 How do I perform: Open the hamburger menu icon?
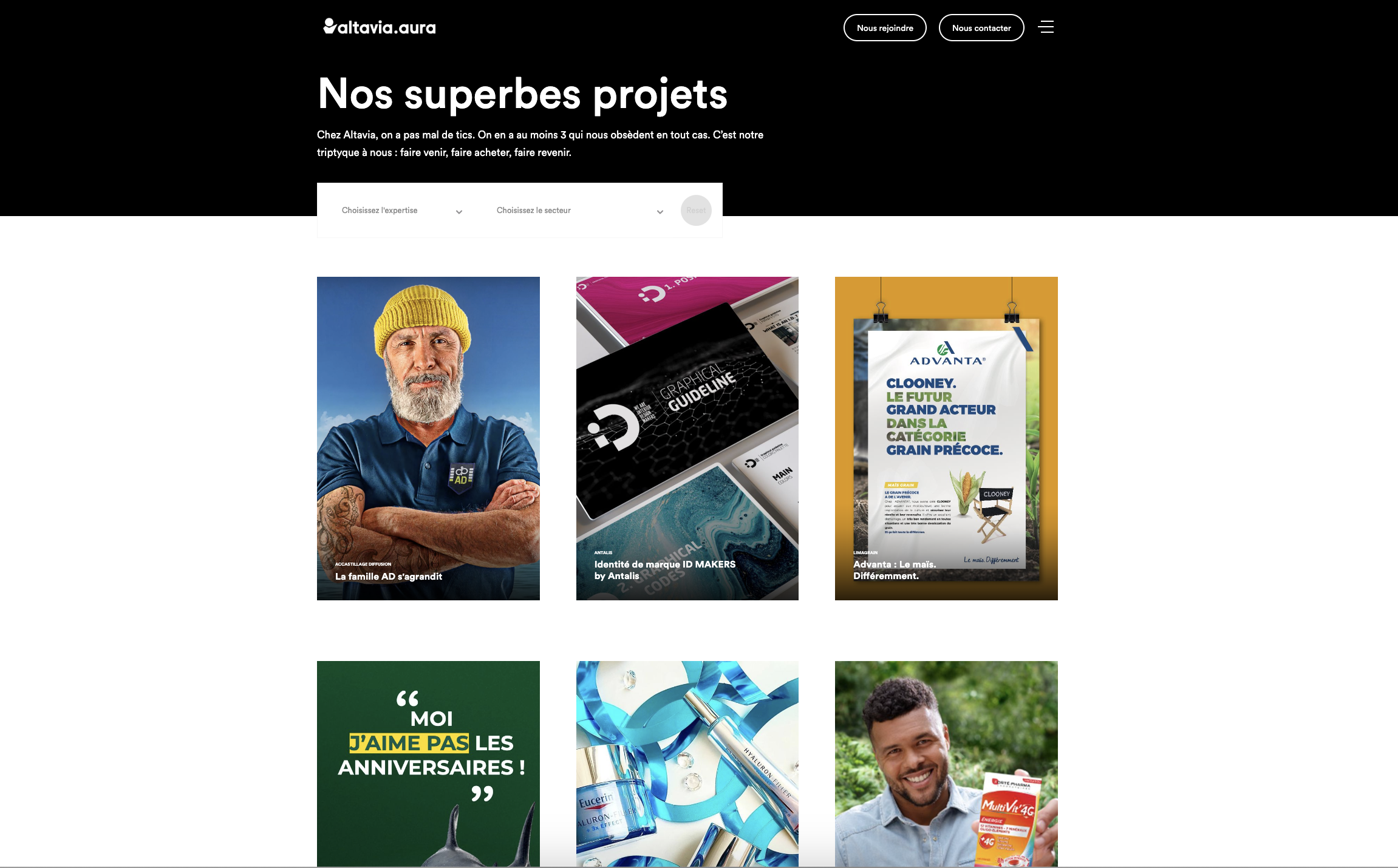[x=1046, y=27]
